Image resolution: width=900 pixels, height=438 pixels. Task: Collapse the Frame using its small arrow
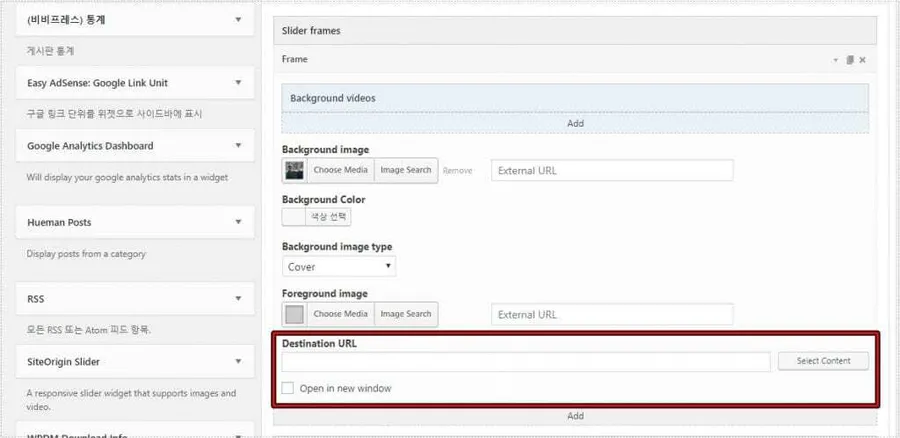(x=836, y=60)
